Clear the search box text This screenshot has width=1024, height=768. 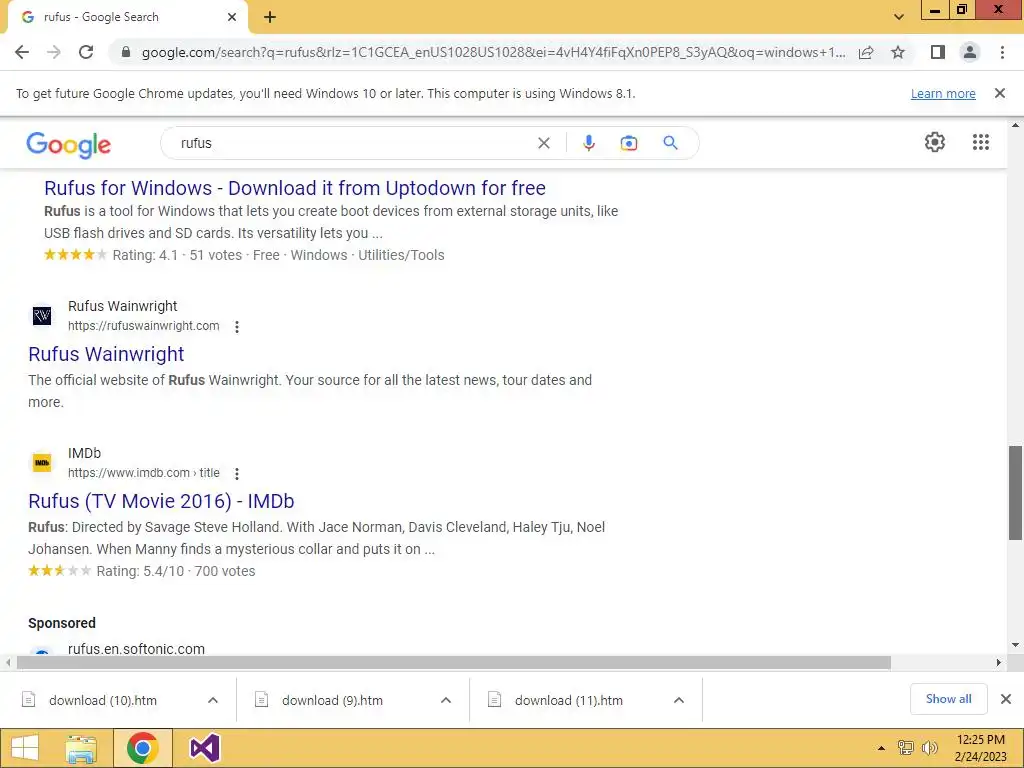(x=543, y=143)
